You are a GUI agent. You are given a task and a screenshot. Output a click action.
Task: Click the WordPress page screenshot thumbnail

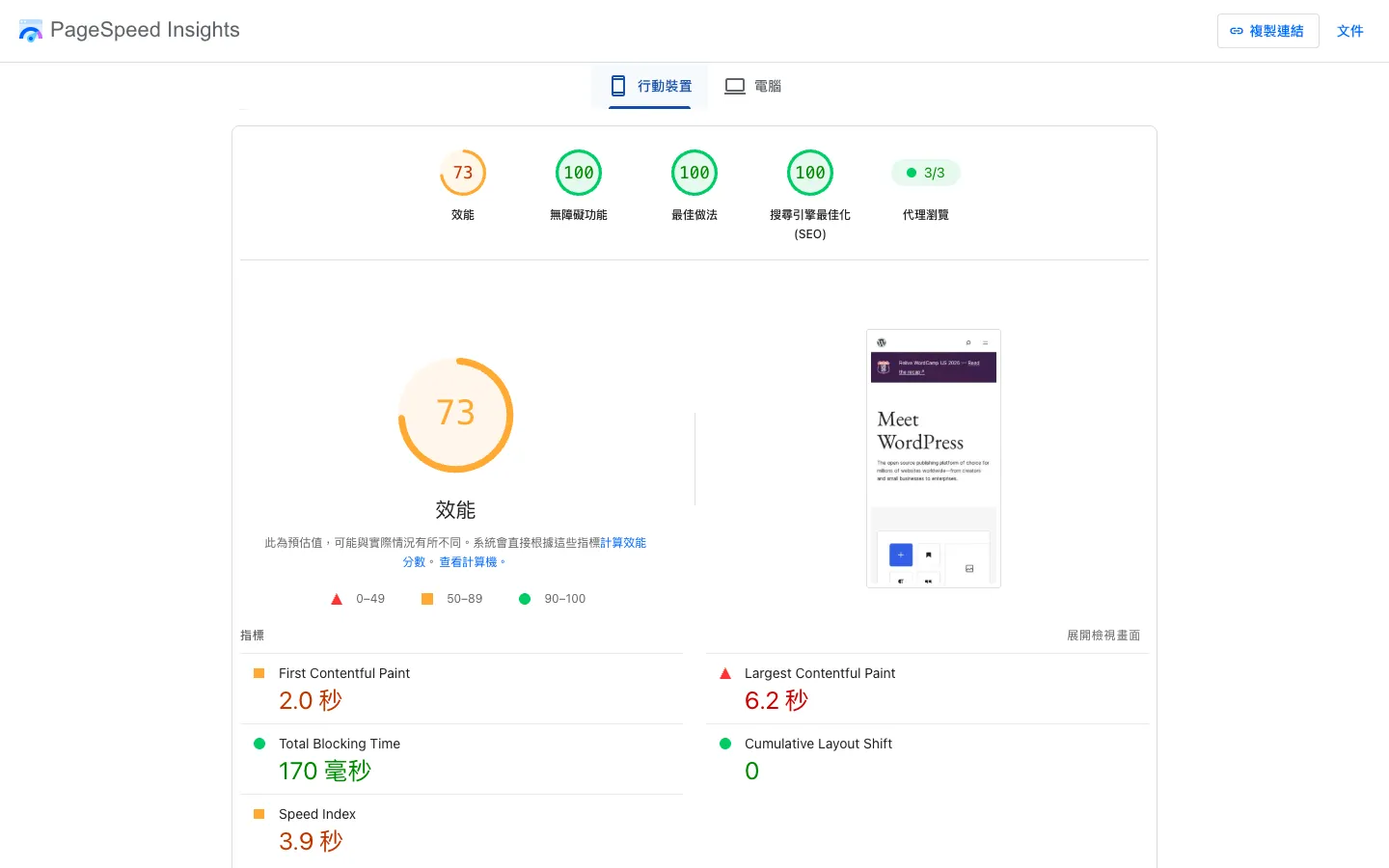tap(934, 458)
